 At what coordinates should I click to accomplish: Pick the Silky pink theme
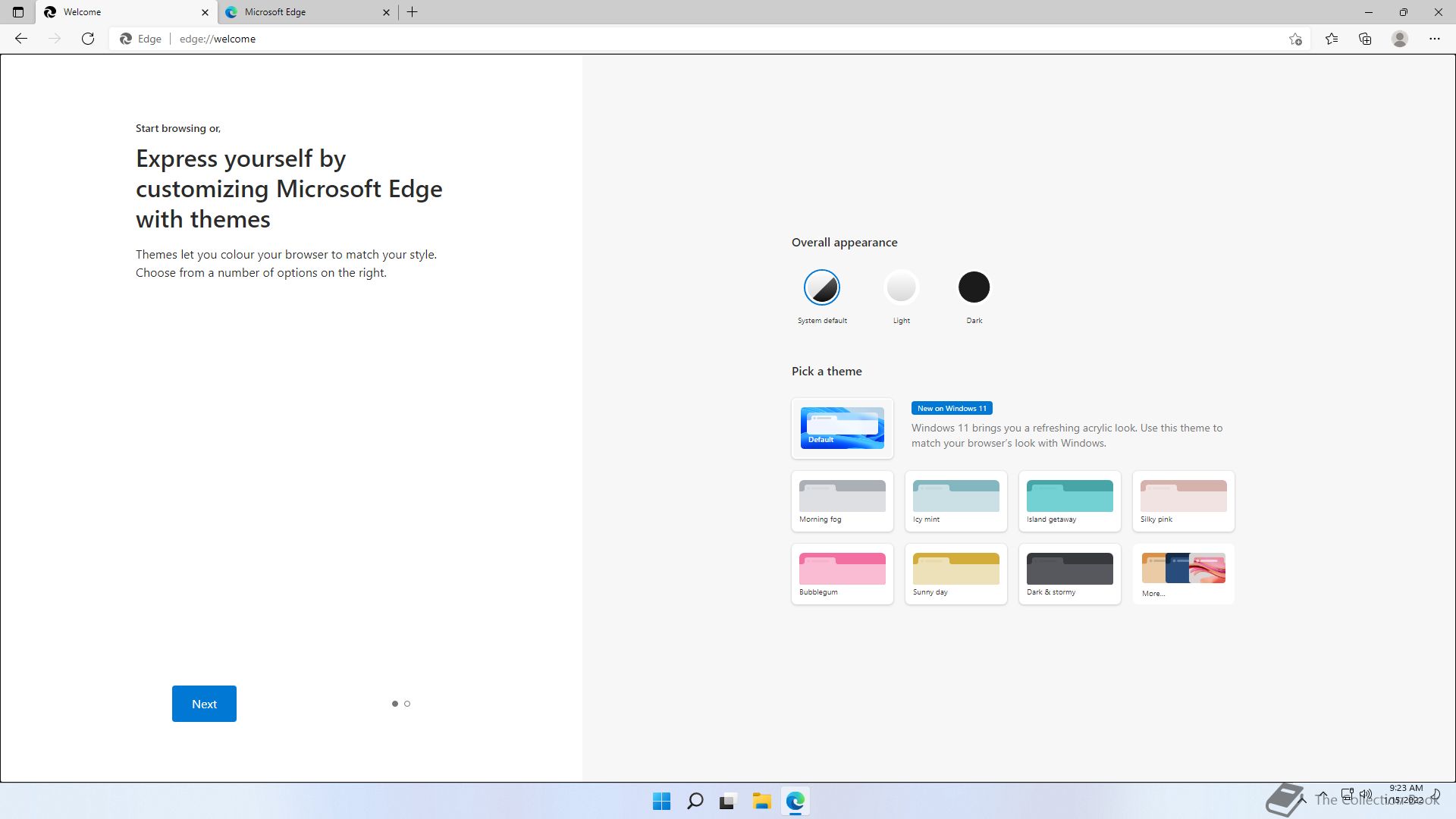1184,501
